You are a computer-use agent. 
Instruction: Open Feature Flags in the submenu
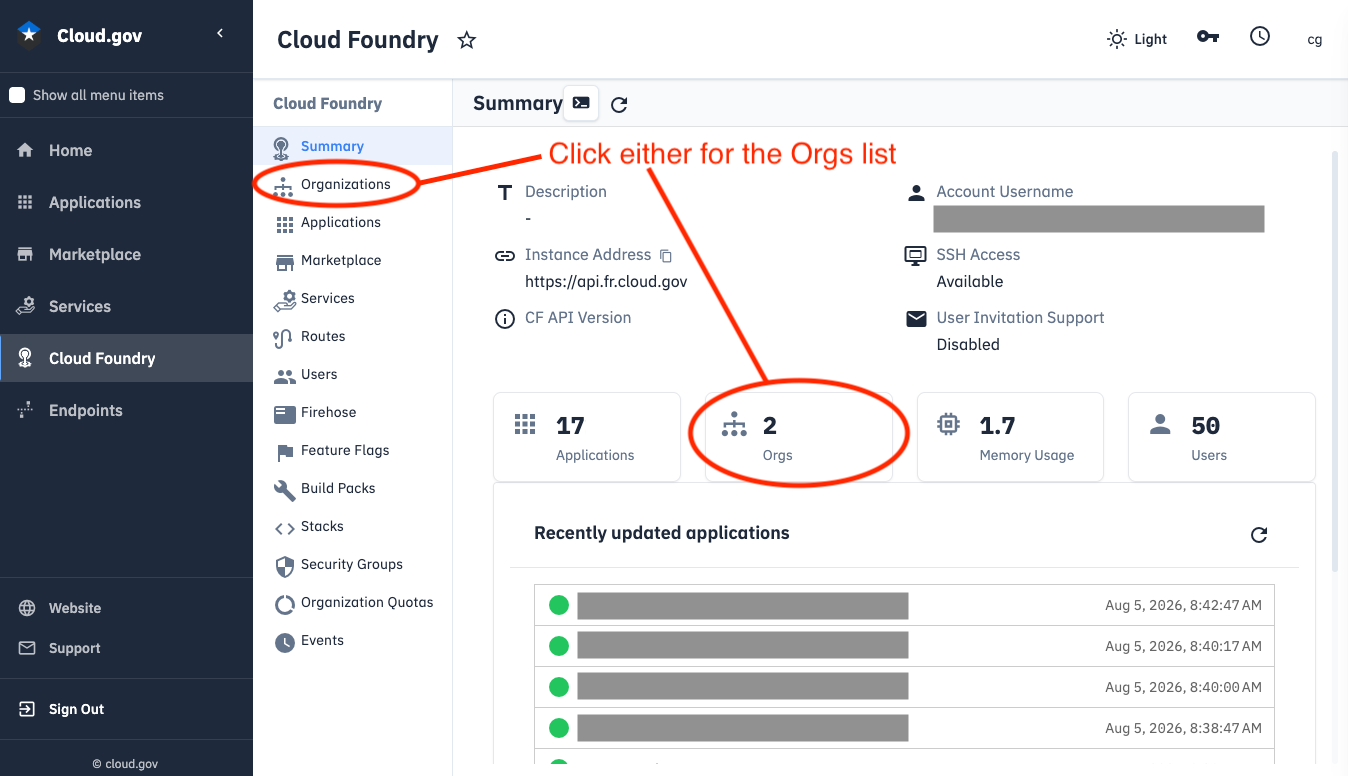pyautogui.click(x=353, y=450)
